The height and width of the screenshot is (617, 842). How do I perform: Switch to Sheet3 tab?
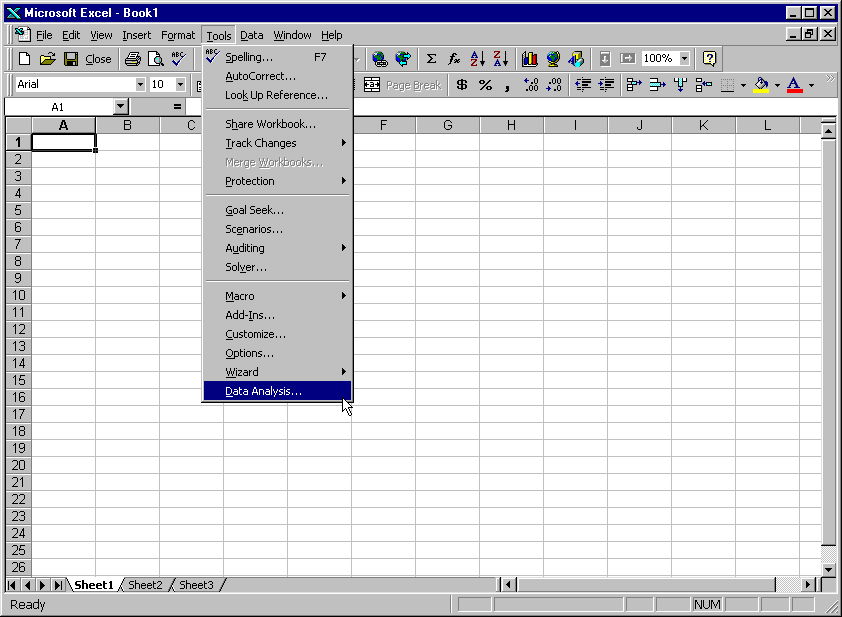click(196, 585)
